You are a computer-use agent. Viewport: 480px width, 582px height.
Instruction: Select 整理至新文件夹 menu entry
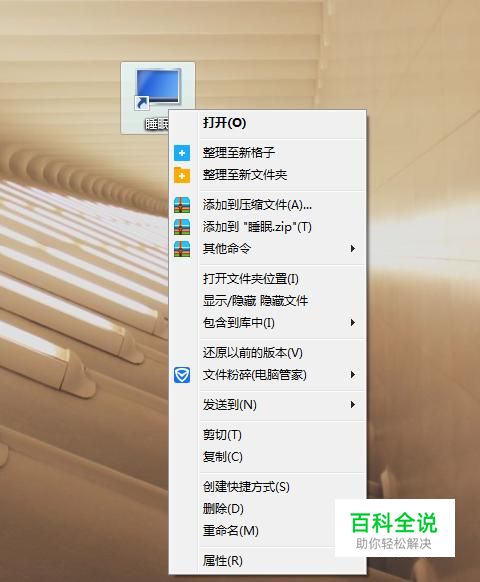click(x=267, y=175)
